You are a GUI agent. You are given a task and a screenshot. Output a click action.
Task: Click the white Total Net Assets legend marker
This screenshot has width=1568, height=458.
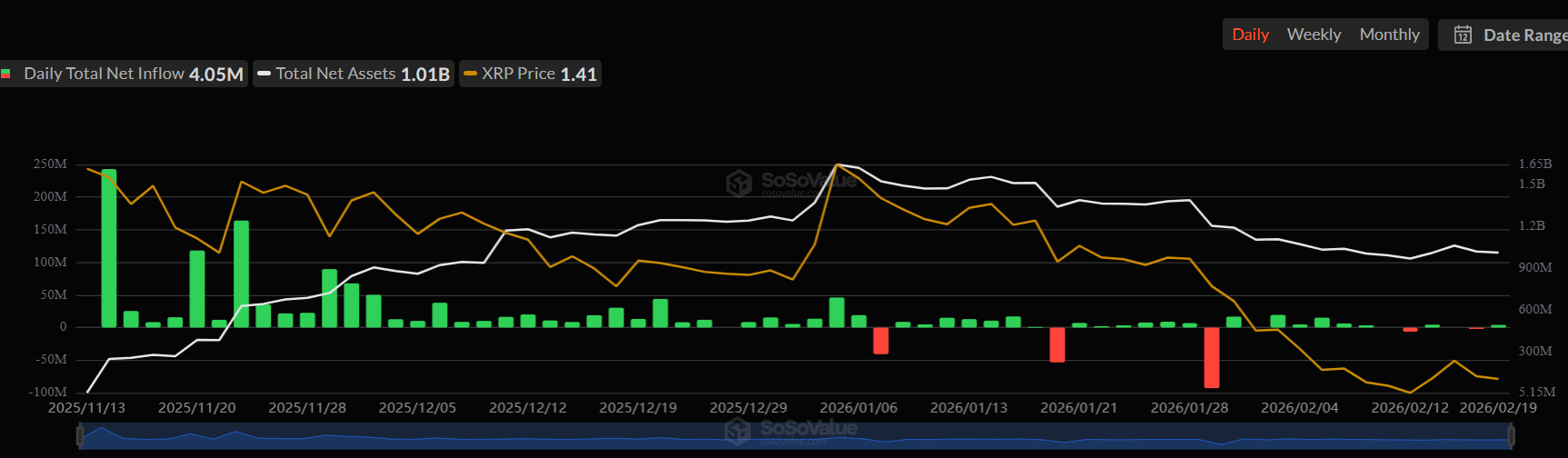point(264,74)
